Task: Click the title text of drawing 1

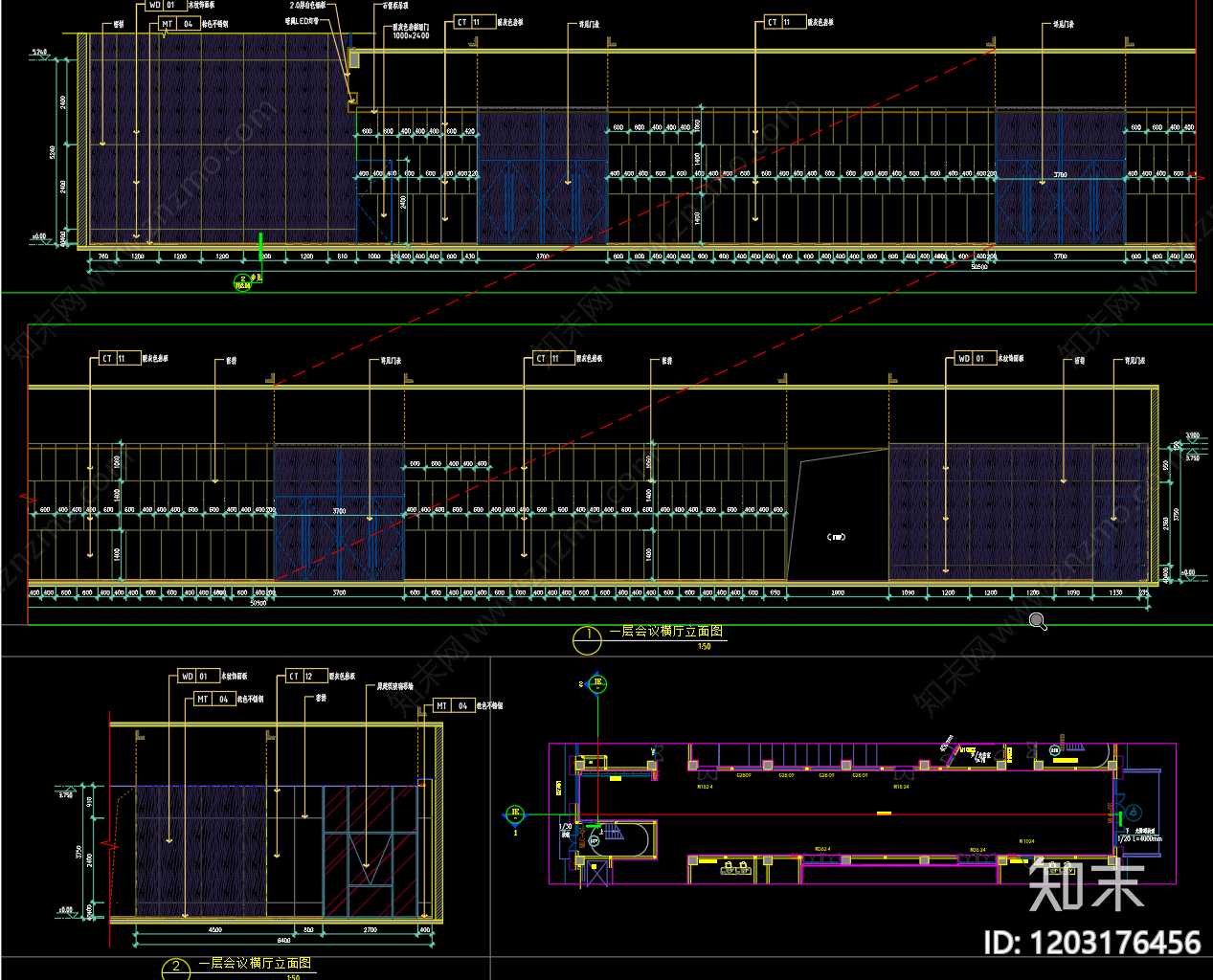Action: [x=666, y=632]
